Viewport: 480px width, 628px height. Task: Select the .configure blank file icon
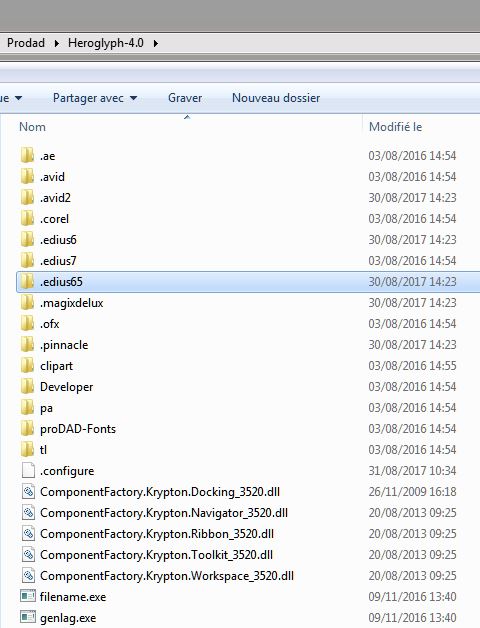pyautogui.click(x=28, y=471)
